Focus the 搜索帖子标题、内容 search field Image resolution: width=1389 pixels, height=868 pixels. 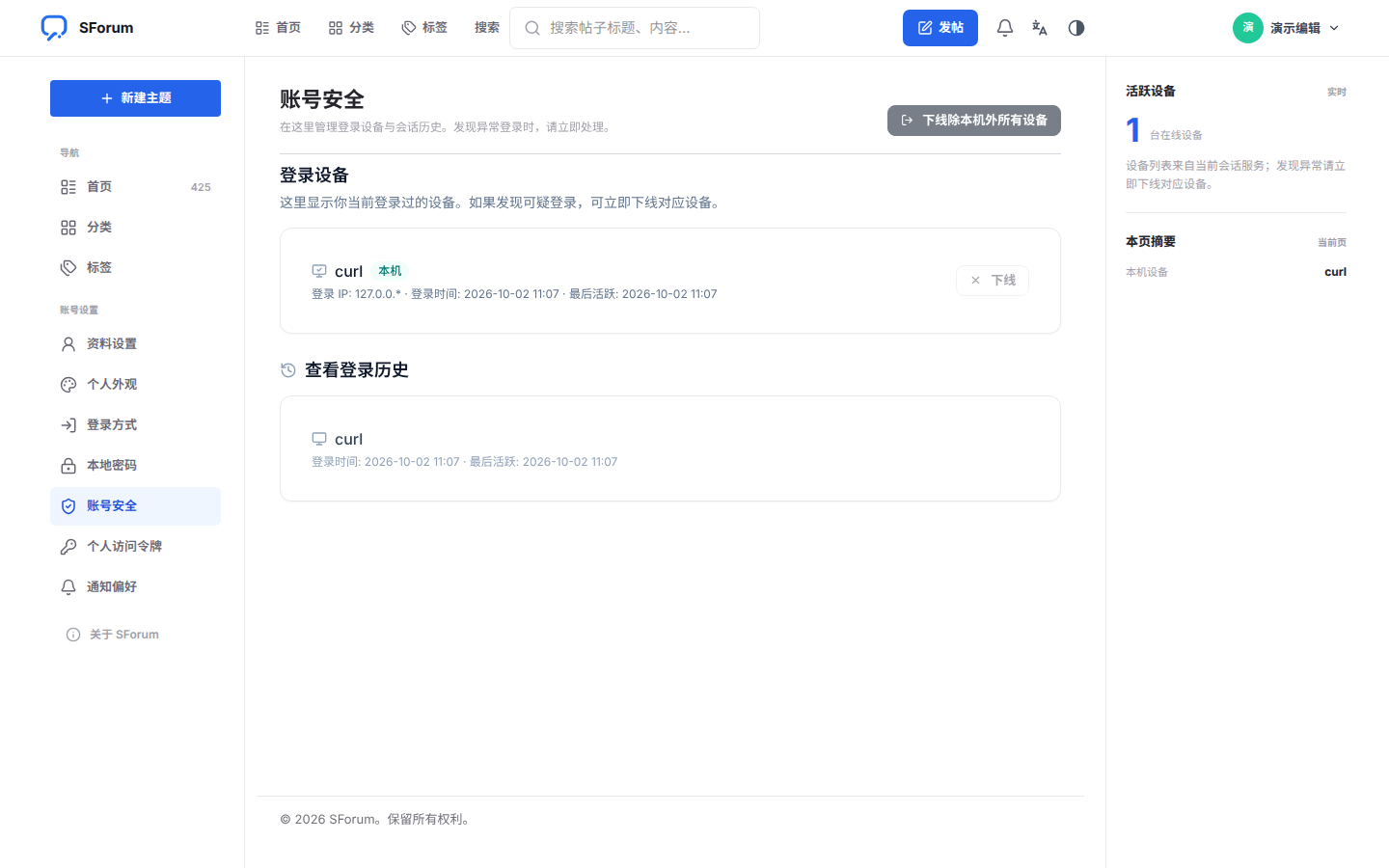(x=635, y=28)
